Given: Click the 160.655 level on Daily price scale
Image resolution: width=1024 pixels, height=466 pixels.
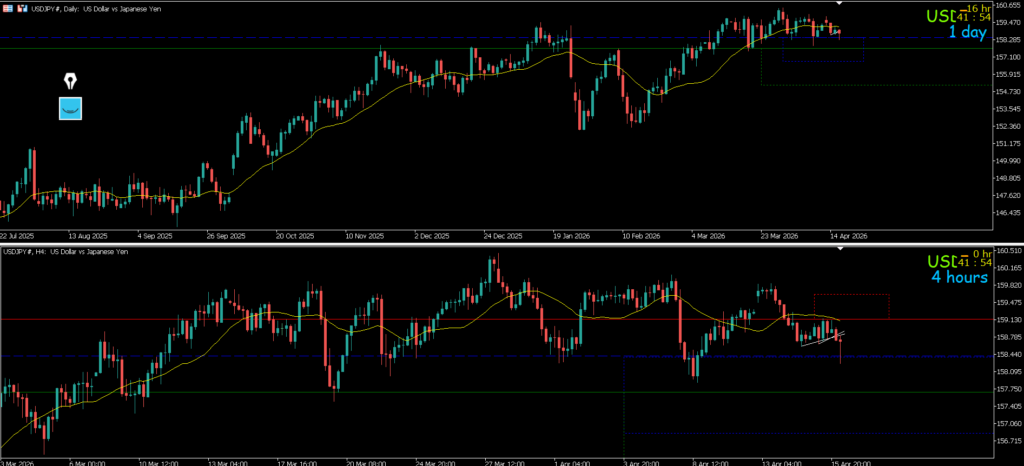Looking at the screenshot, I should pyautogui.click(x=1003, y=5).
